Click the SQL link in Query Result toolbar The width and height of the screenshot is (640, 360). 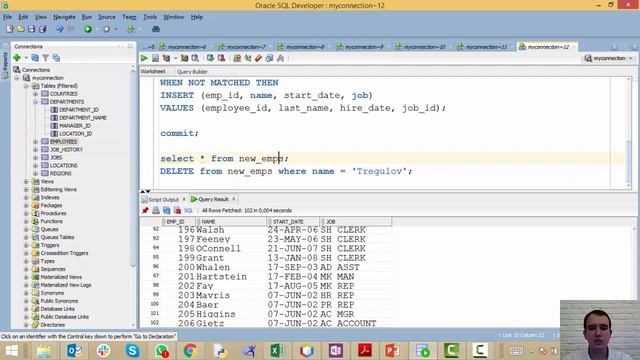coord(188,211)
